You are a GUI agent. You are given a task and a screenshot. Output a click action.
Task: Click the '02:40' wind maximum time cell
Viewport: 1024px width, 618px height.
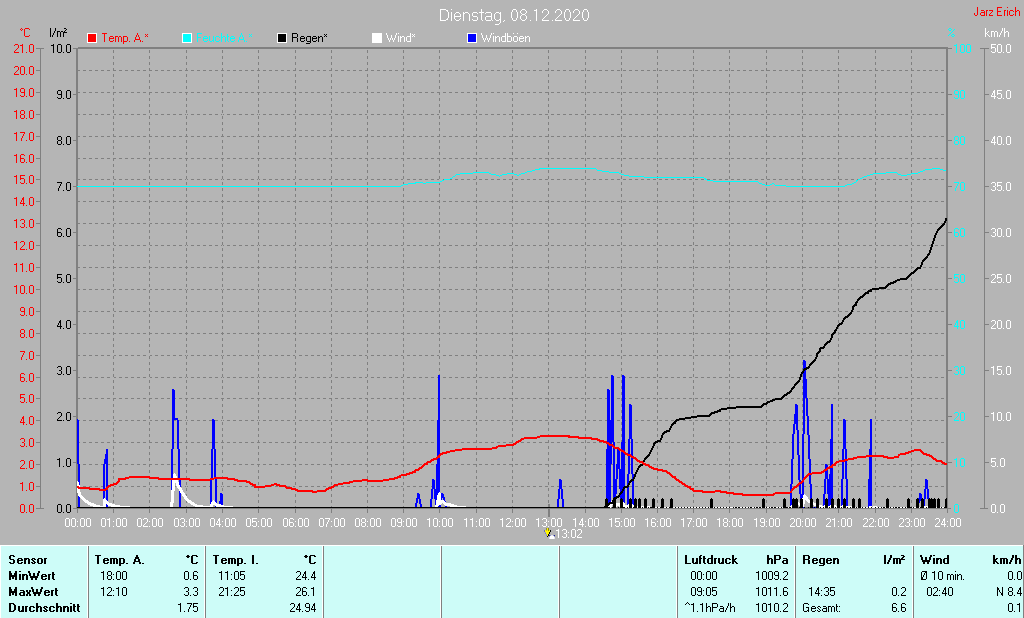pyautogui.click(x=940, y=592)
